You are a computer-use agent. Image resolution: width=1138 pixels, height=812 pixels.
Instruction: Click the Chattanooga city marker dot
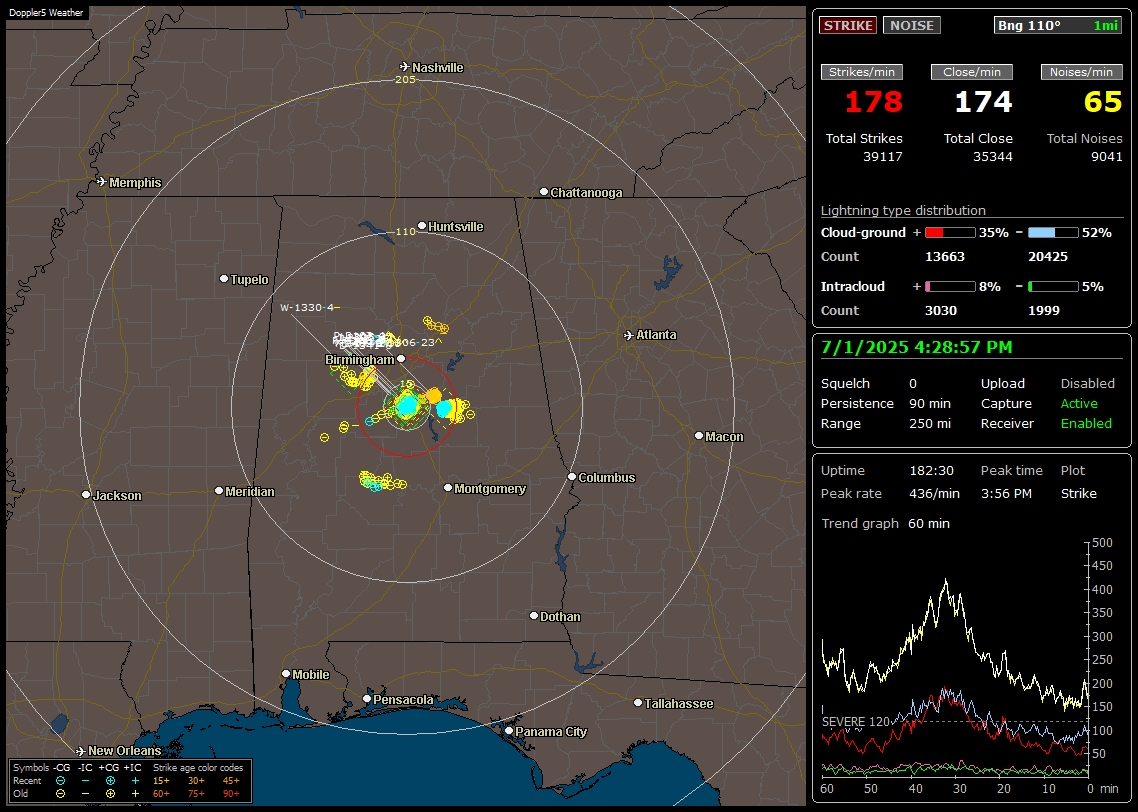click(544, 192)
